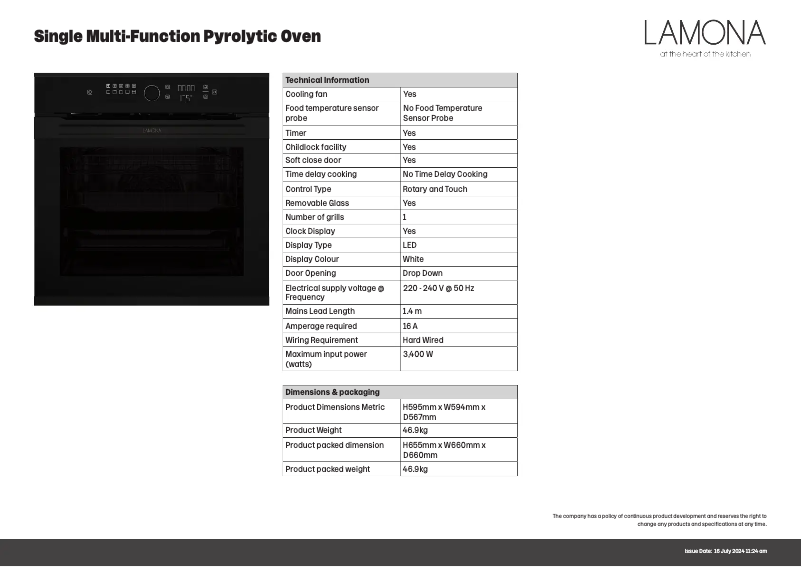Image resolution: width=802 pixels, height=567 pixels.
Task: Click the power icon on oven panel
Action: pyautogui.click(x=90, y=93)
